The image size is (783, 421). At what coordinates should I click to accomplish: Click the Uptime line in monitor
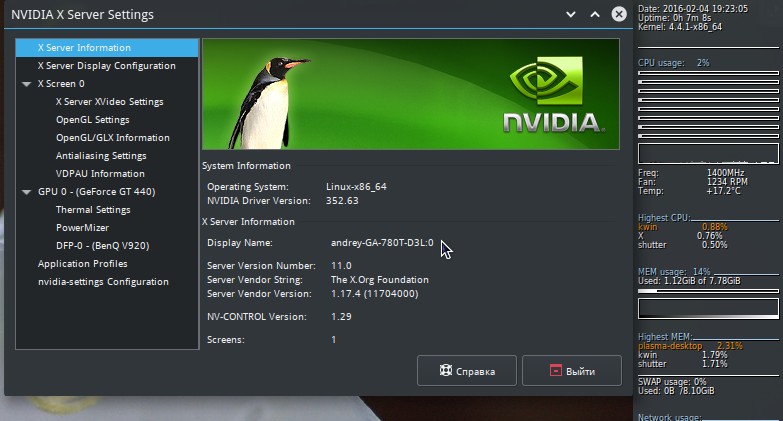click(675, 18)
